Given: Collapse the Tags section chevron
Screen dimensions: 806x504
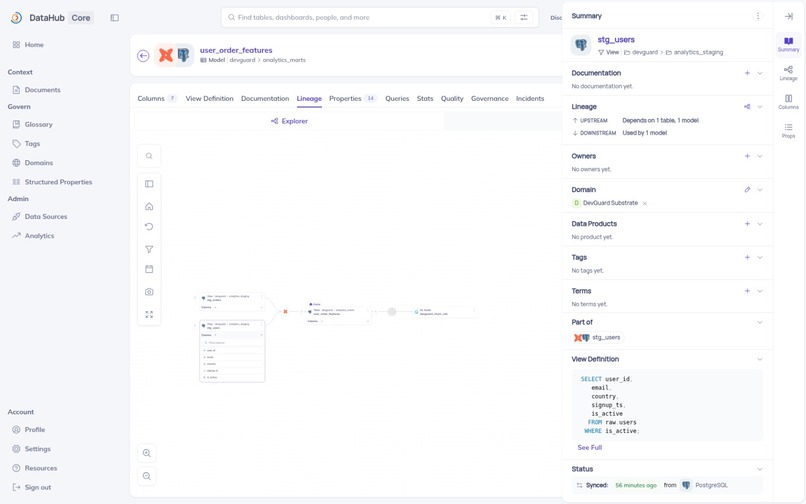Looking at the screenshot, I should pos(760,257).
